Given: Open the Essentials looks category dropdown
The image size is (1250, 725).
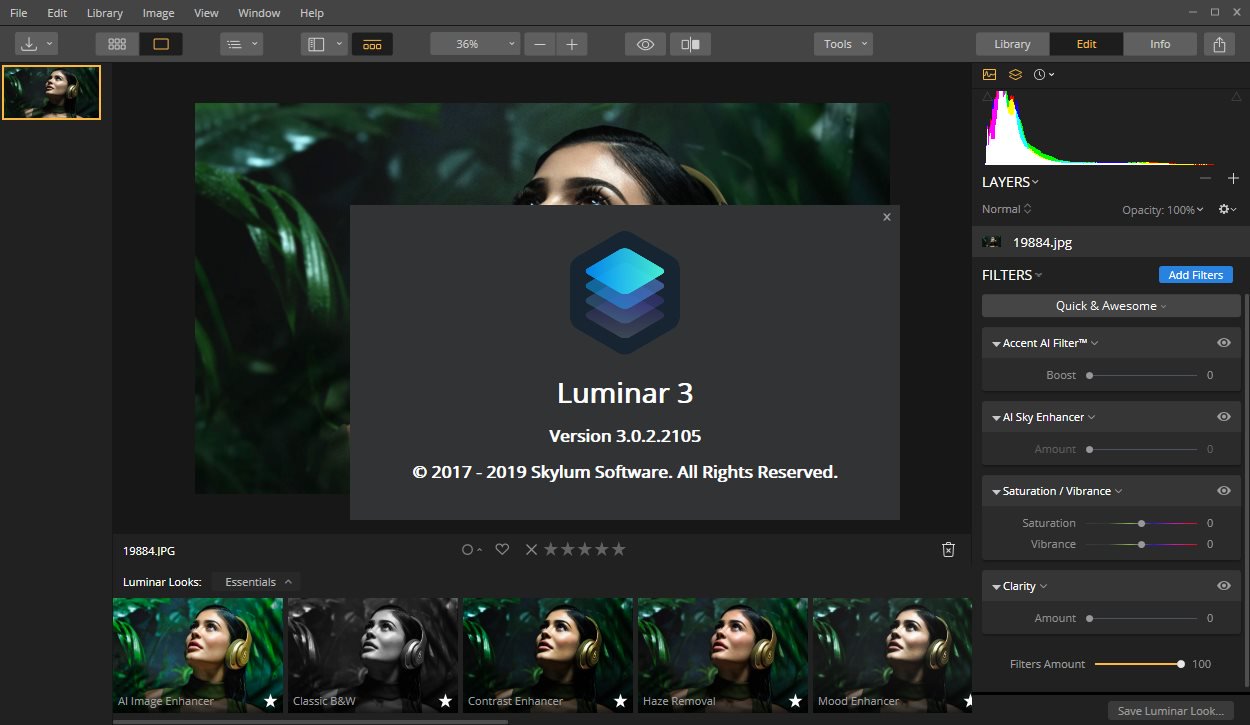Looking at the screenshot, I should tap(258, 581).
